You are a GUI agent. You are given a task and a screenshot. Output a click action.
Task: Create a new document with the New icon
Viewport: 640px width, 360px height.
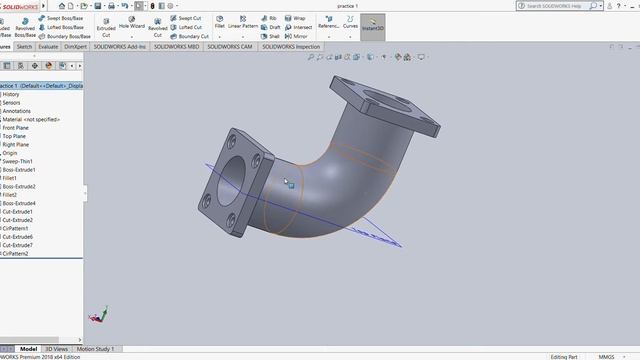[71, 6]
